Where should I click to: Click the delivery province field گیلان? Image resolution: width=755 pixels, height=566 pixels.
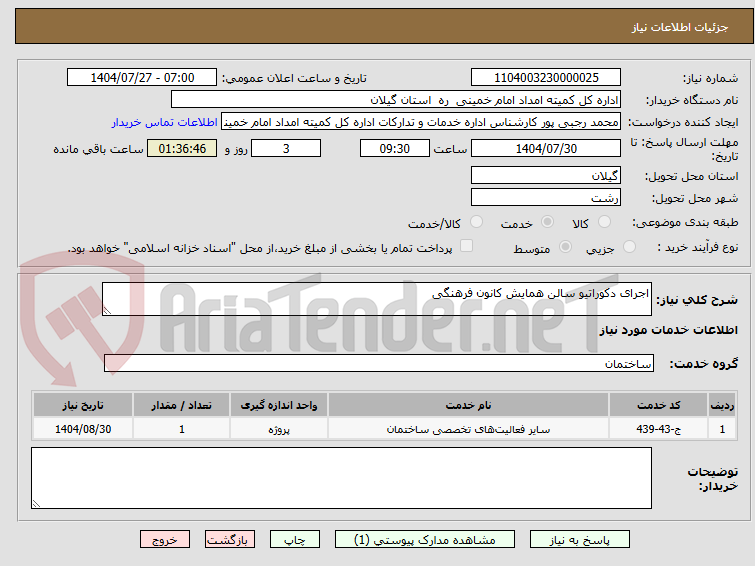(x=546, y=175)
